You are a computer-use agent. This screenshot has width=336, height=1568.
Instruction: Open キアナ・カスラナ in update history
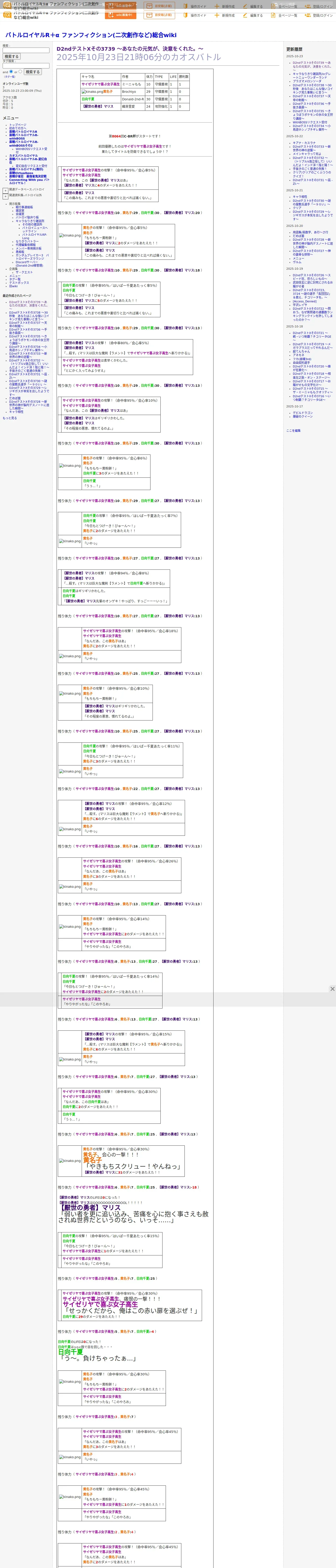[304, 143]
